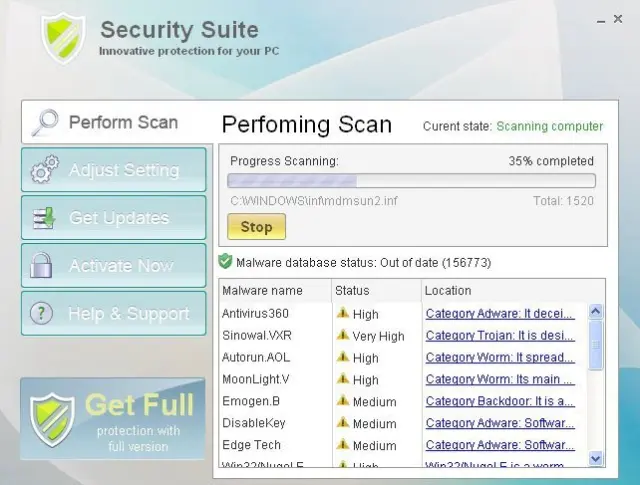This screenshot has height=485, width=640.
Task: Click the padlock icon for Activate Now
Action: [41, 265]
